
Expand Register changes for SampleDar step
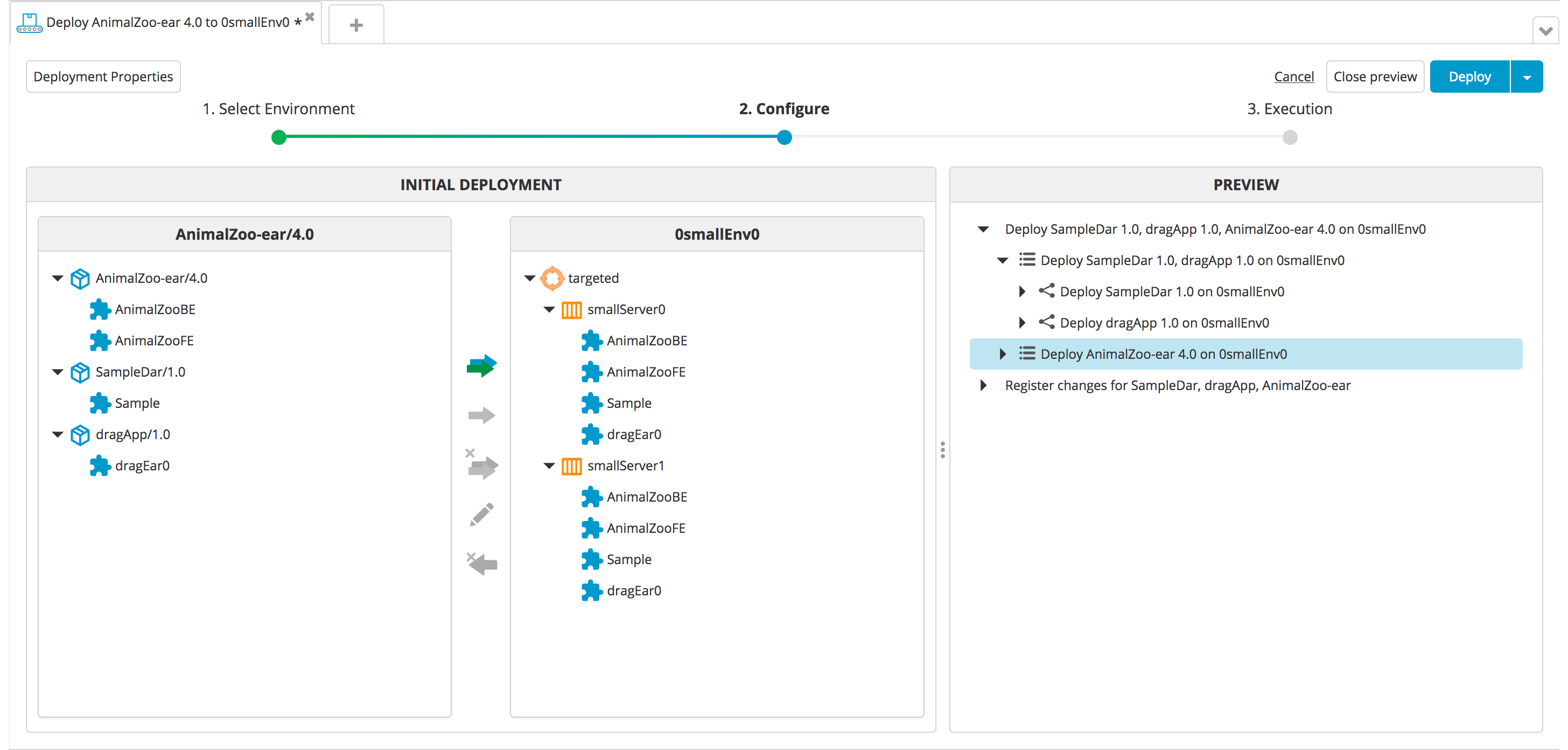[x=983, y=386]
